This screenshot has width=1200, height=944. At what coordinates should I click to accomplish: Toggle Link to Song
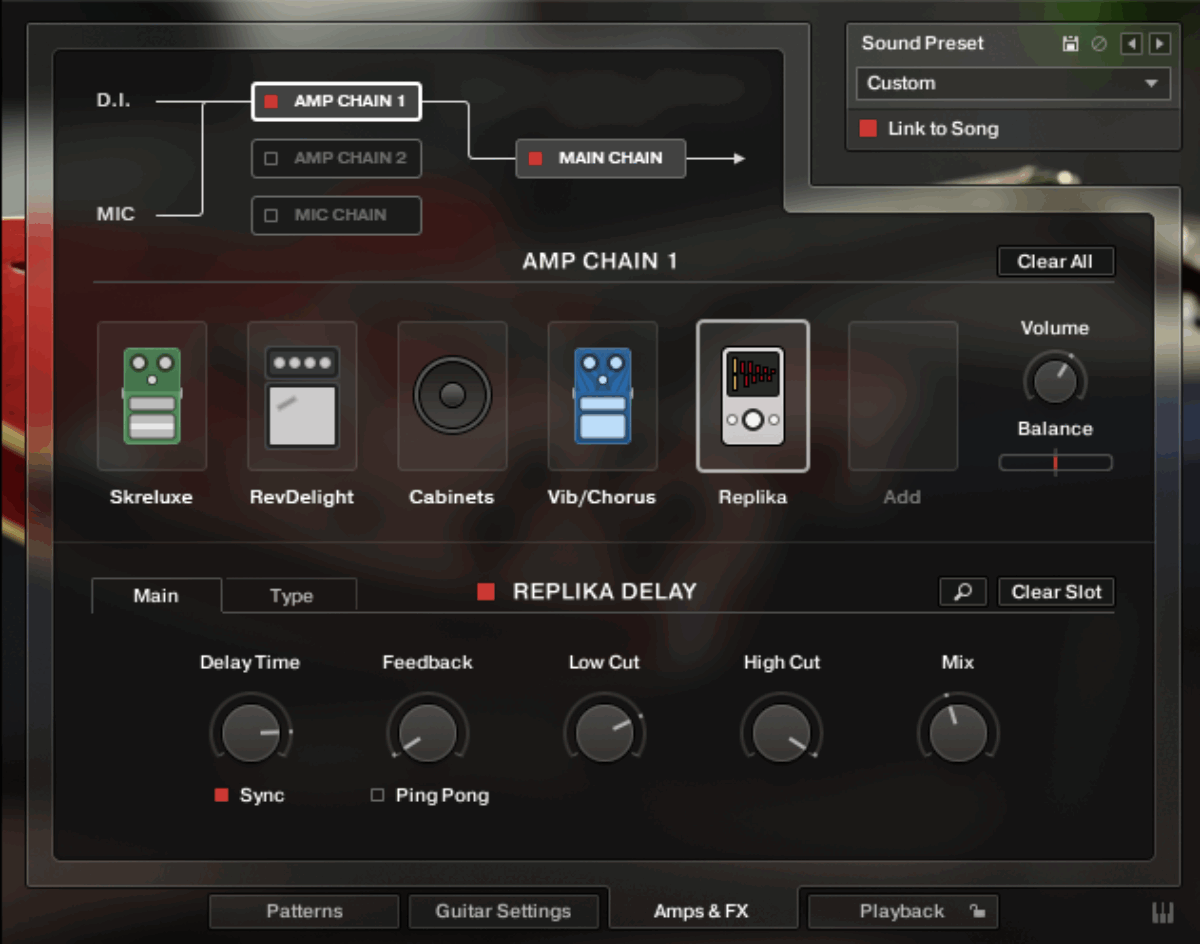coord(868,128)
